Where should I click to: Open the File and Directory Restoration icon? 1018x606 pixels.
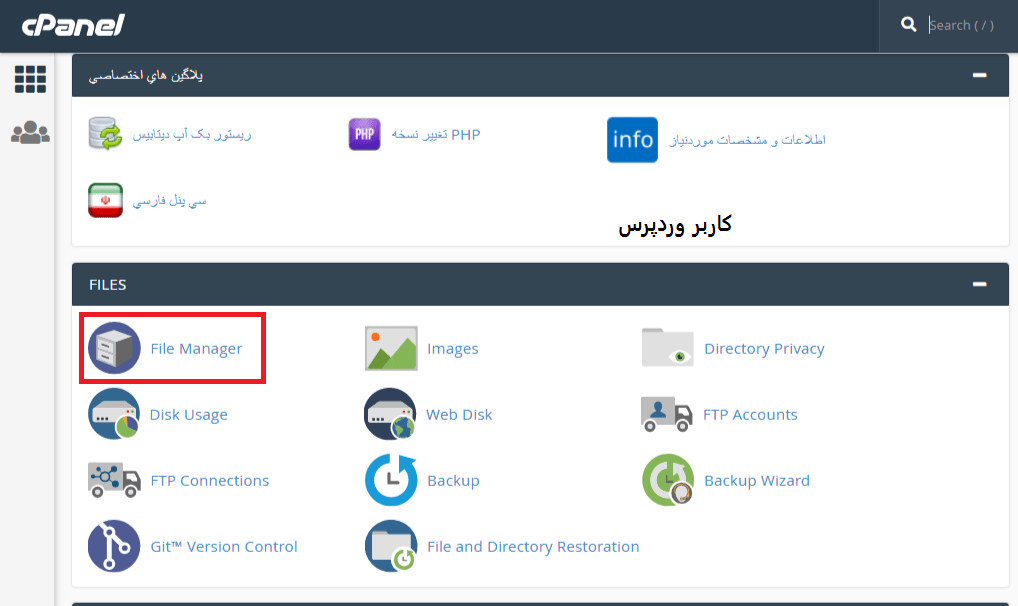[391, 546]
